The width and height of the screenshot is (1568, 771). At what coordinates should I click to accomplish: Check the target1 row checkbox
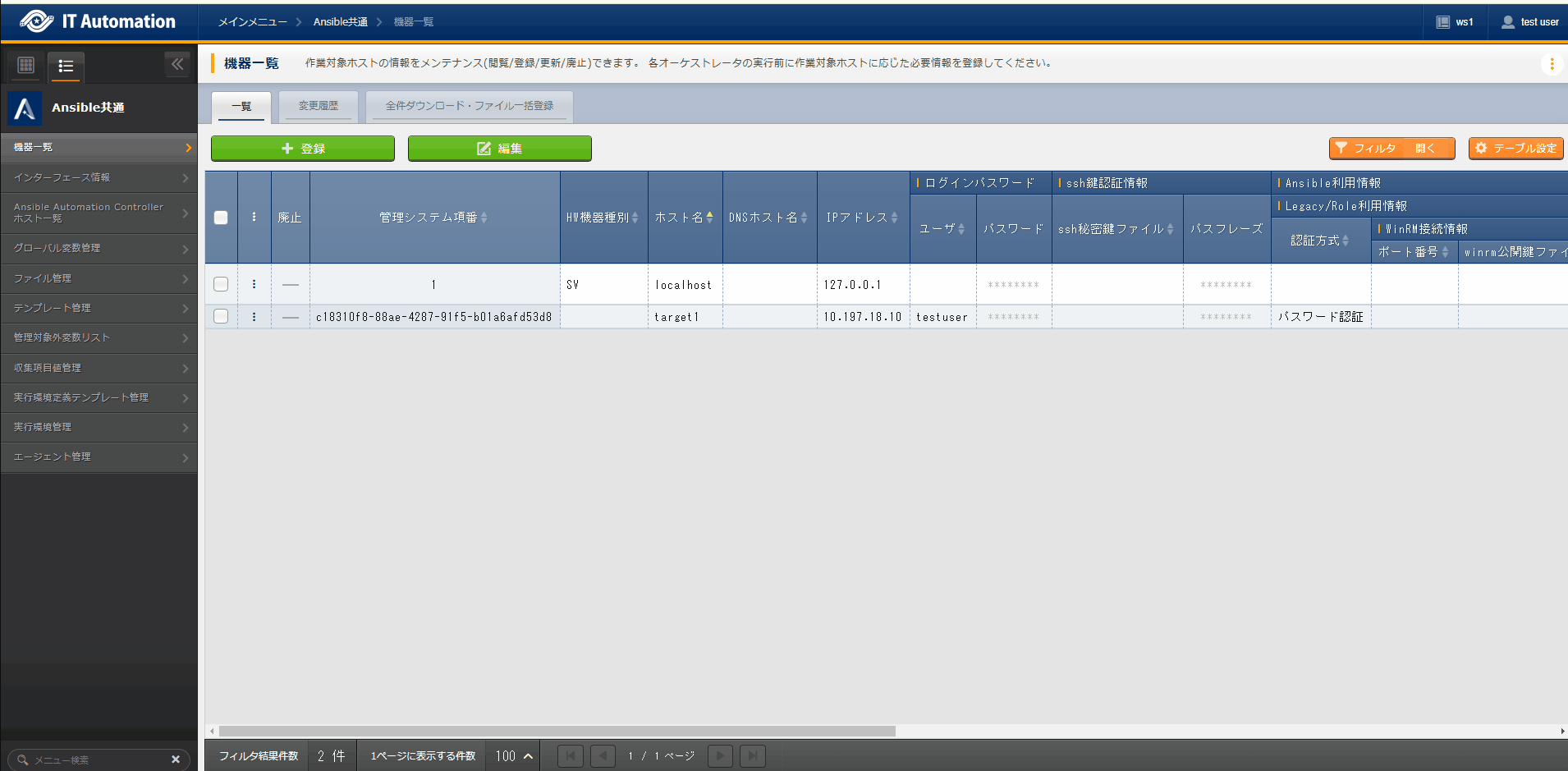click(x=221, y=317)
